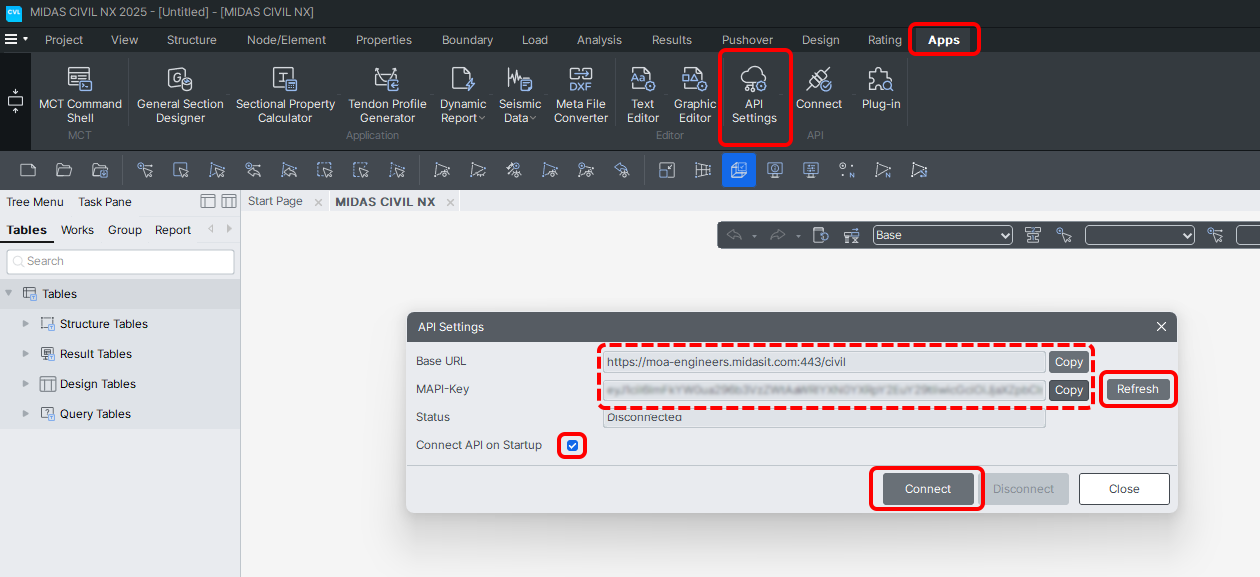Launch the Text Editor
This screenshot has height=577, width=1260.
pyautogui.click(x=643, y=94)
